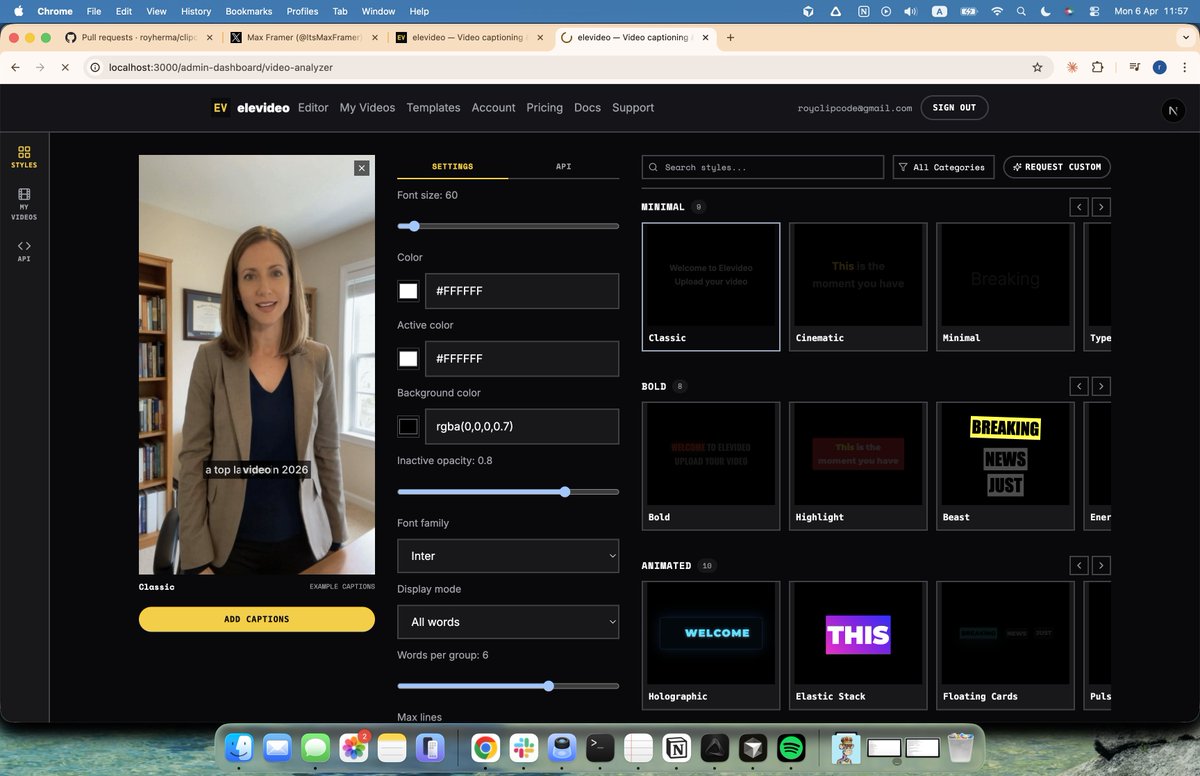Open the Support nav link
Screen dimensions: 1200x776
tap(633, 108)
